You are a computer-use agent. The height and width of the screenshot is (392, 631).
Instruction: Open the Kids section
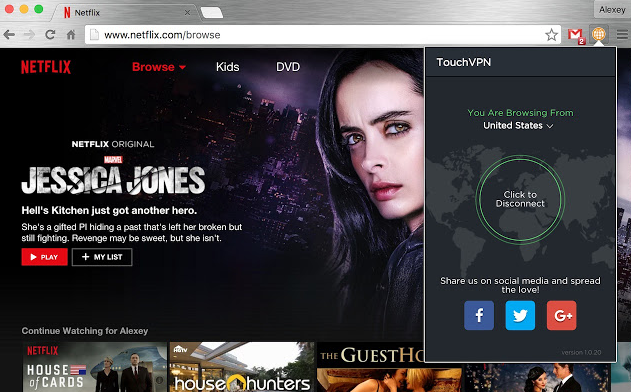(x=227, y=67)
